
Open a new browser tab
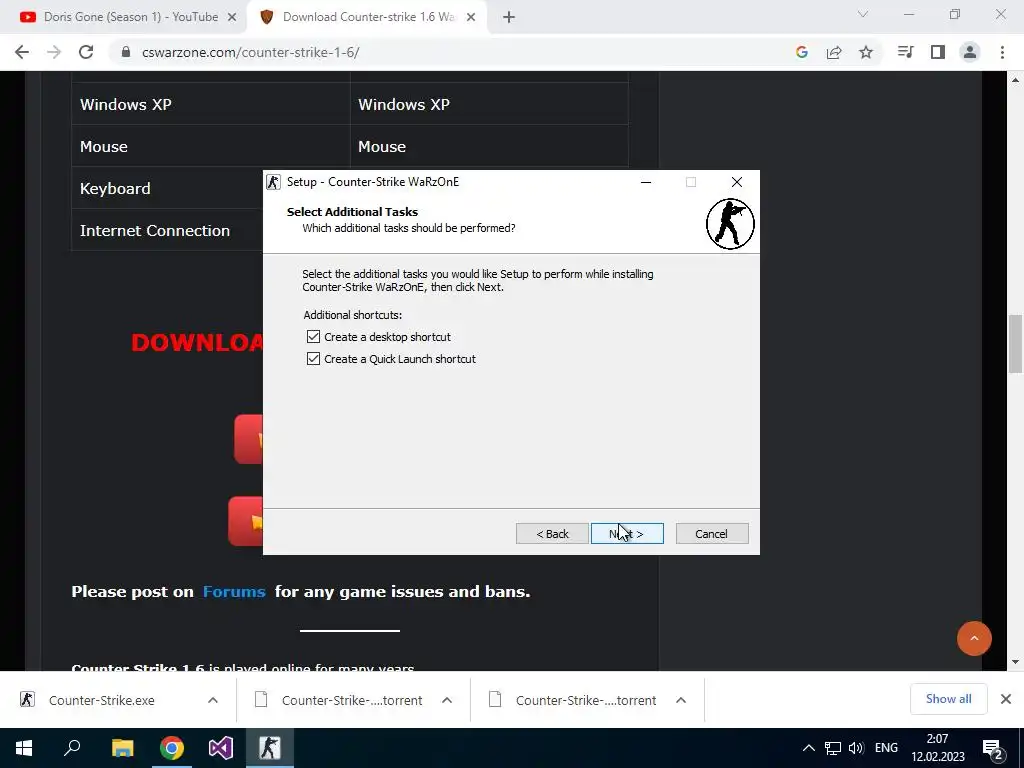click(x=509, y=18)
